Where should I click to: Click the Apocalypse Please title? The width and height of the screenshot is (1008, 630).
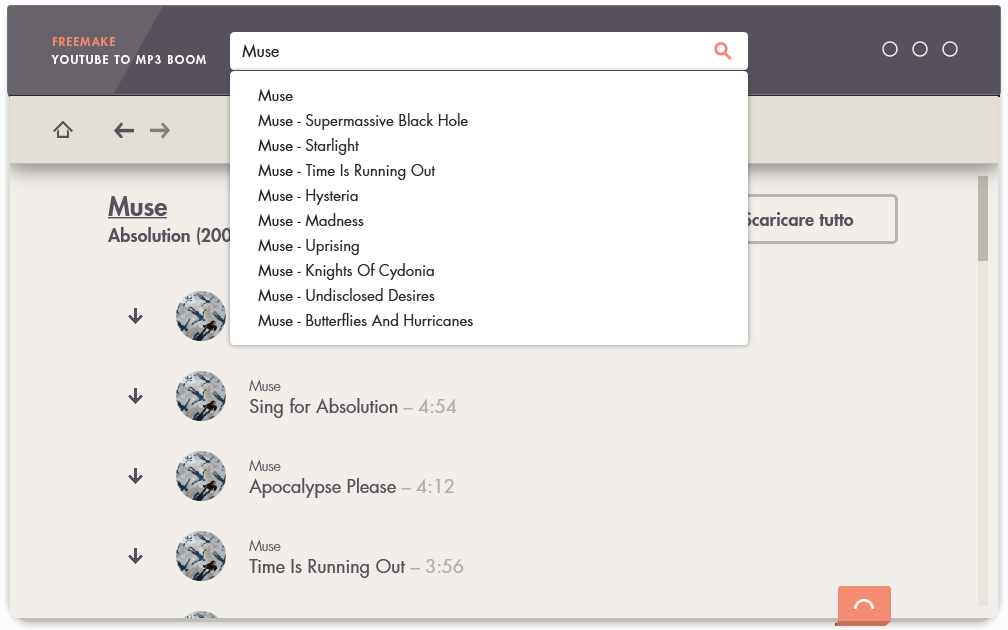click(322, 487)
